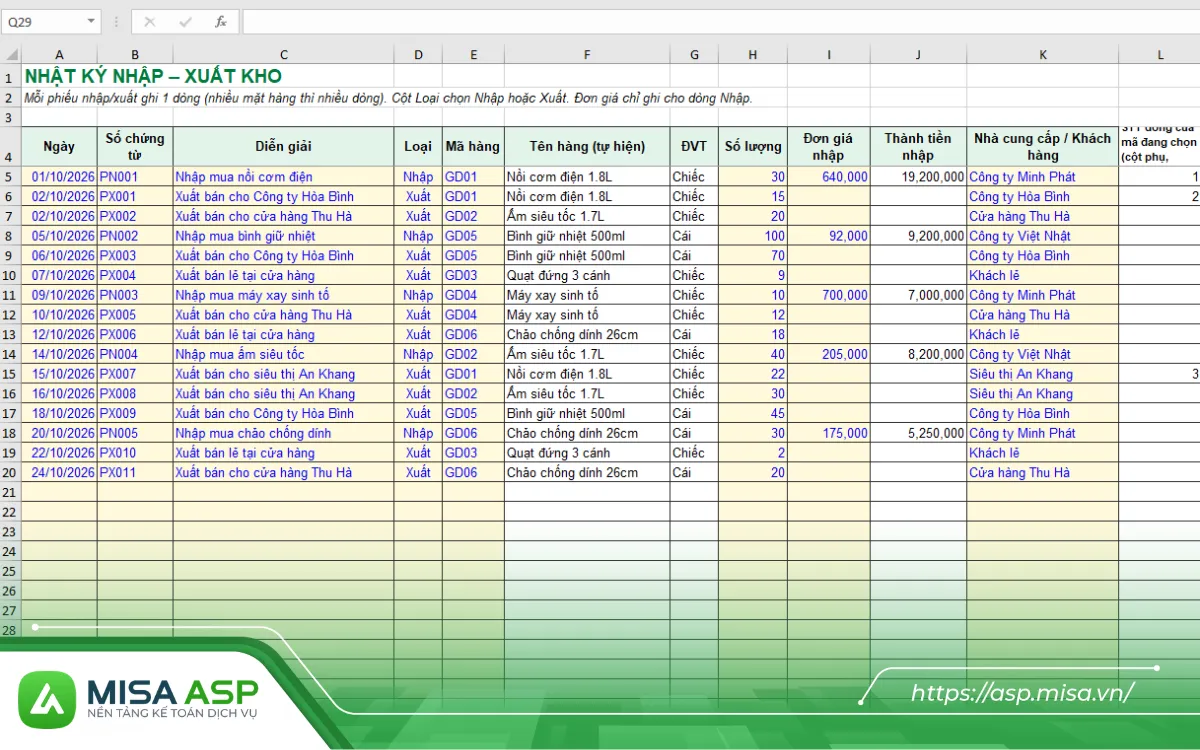Click the Đơn giá nhập header cell
The width and height of the screenshot is (1200, 750).
coord(828,147)
